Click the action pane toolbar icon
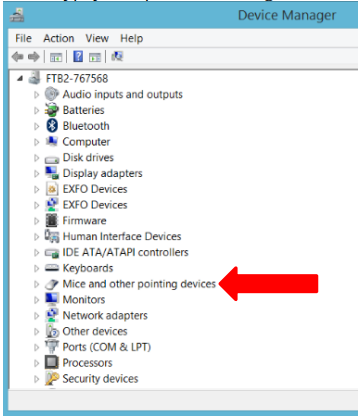 [95, 57]
